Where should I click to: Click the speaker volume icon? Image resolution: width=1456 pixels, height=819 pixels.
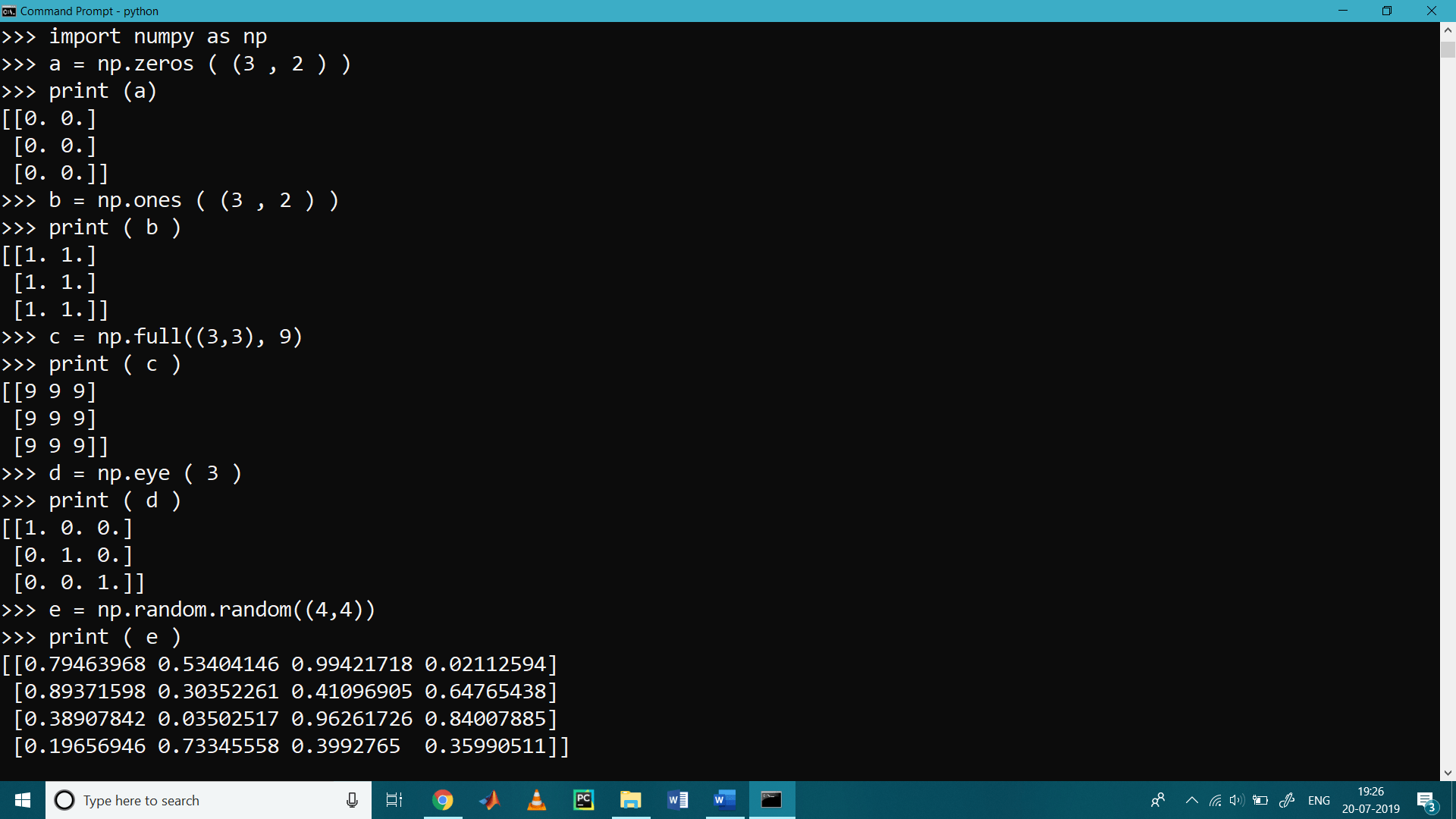click(x=1237, y=800)
